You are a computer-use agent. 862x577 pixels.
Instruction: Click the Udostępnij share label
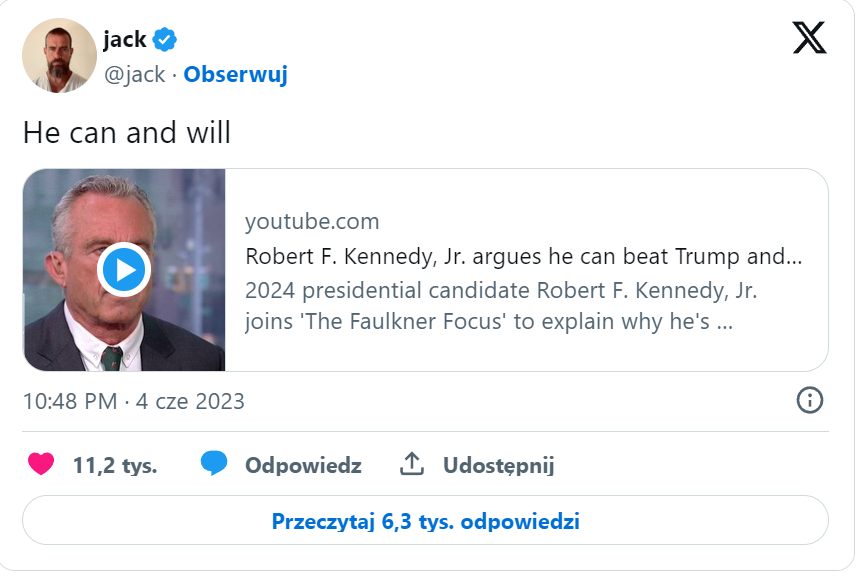499,465
